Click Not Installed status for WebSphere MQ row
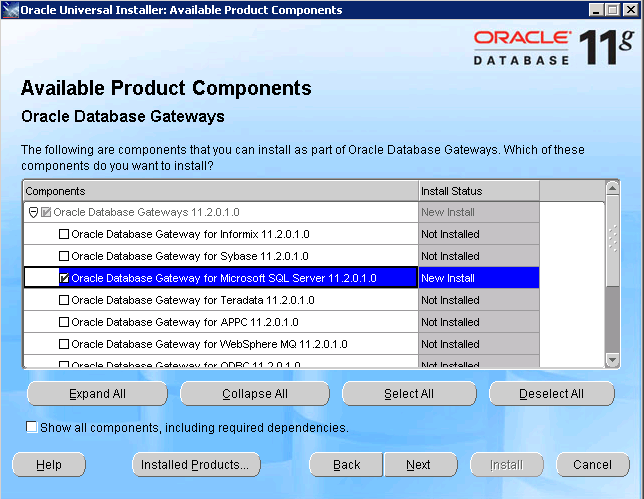This screenshot has width=644, height=499. click(x=479, y=344)
